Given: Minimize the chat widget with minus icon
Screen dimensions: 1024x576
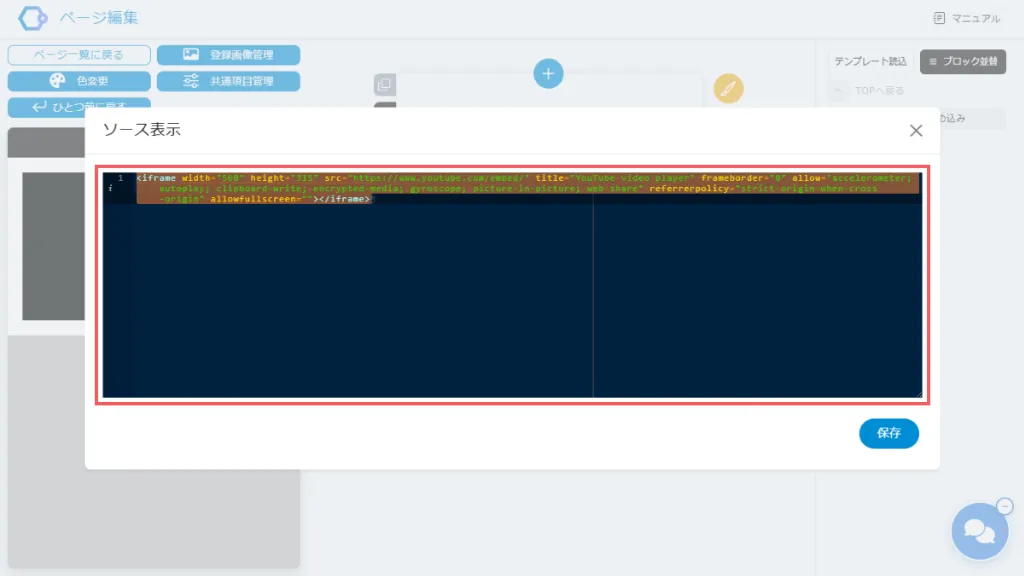Looking at the screenshot, I should tap(1005, 506).
